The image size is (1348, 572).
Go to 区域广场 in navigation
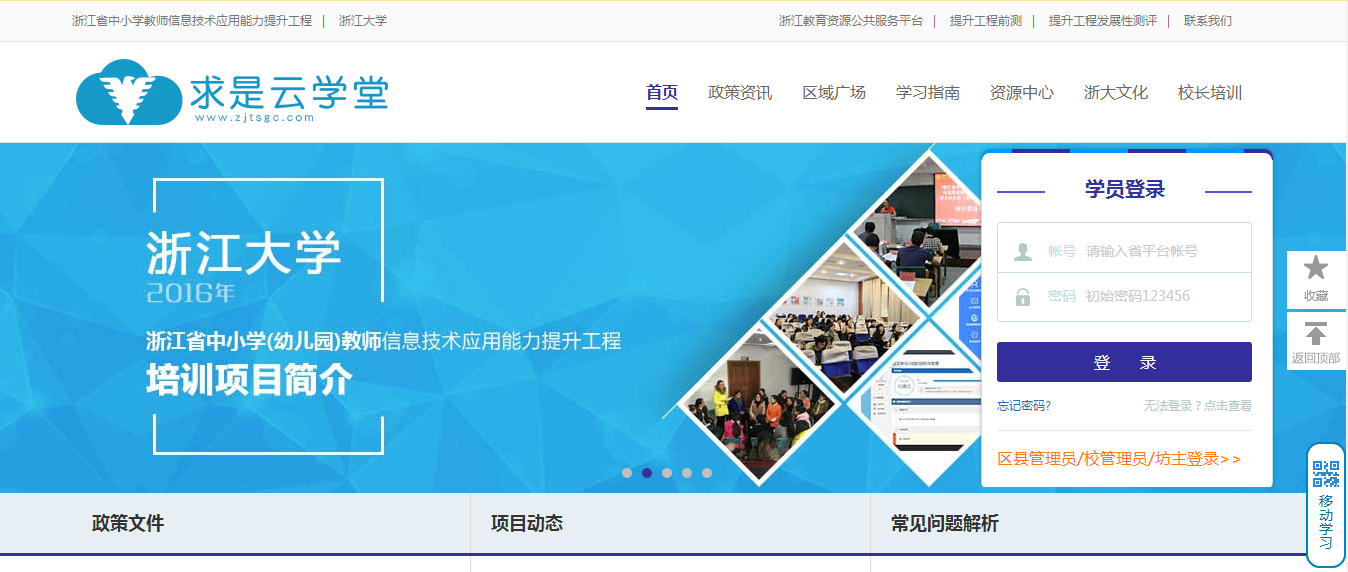point(834,93)
